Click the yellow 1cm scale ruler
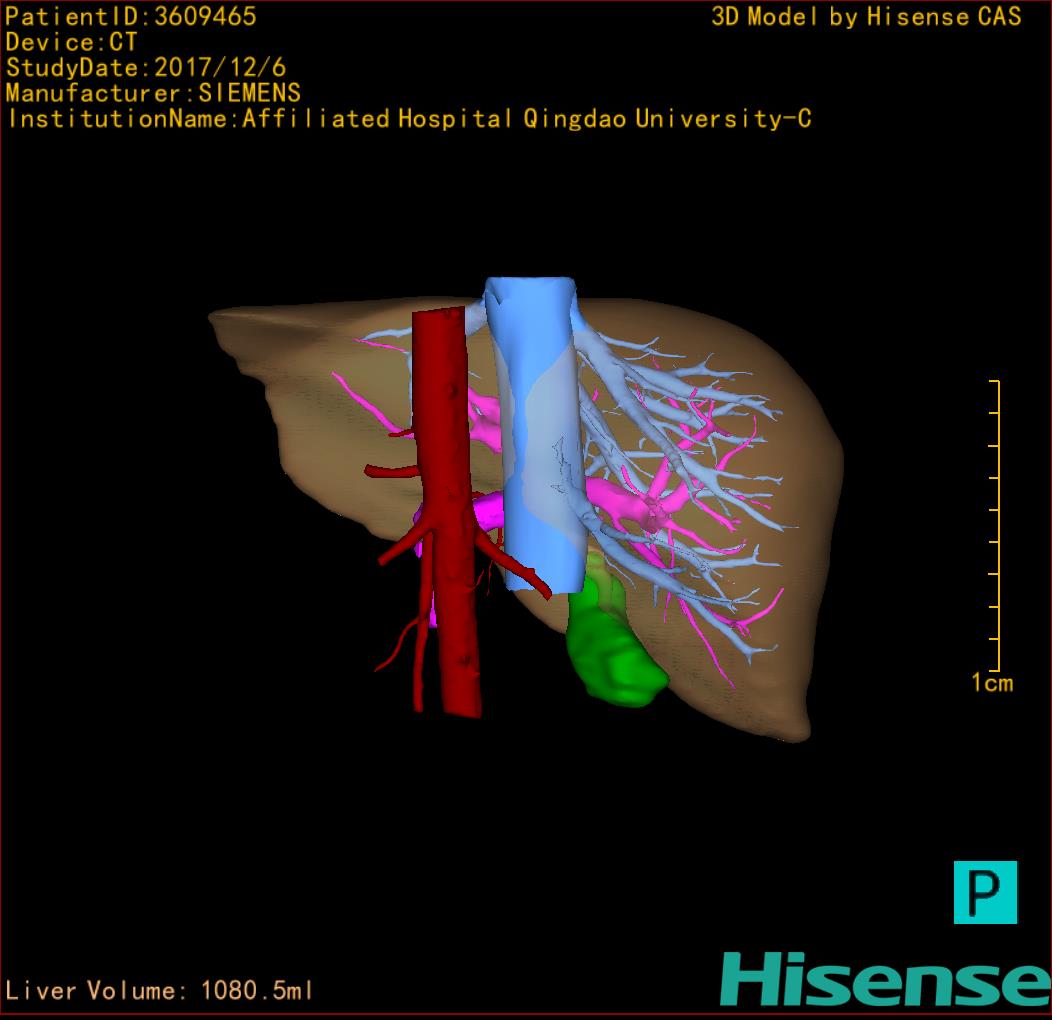 tap(995, 525)
